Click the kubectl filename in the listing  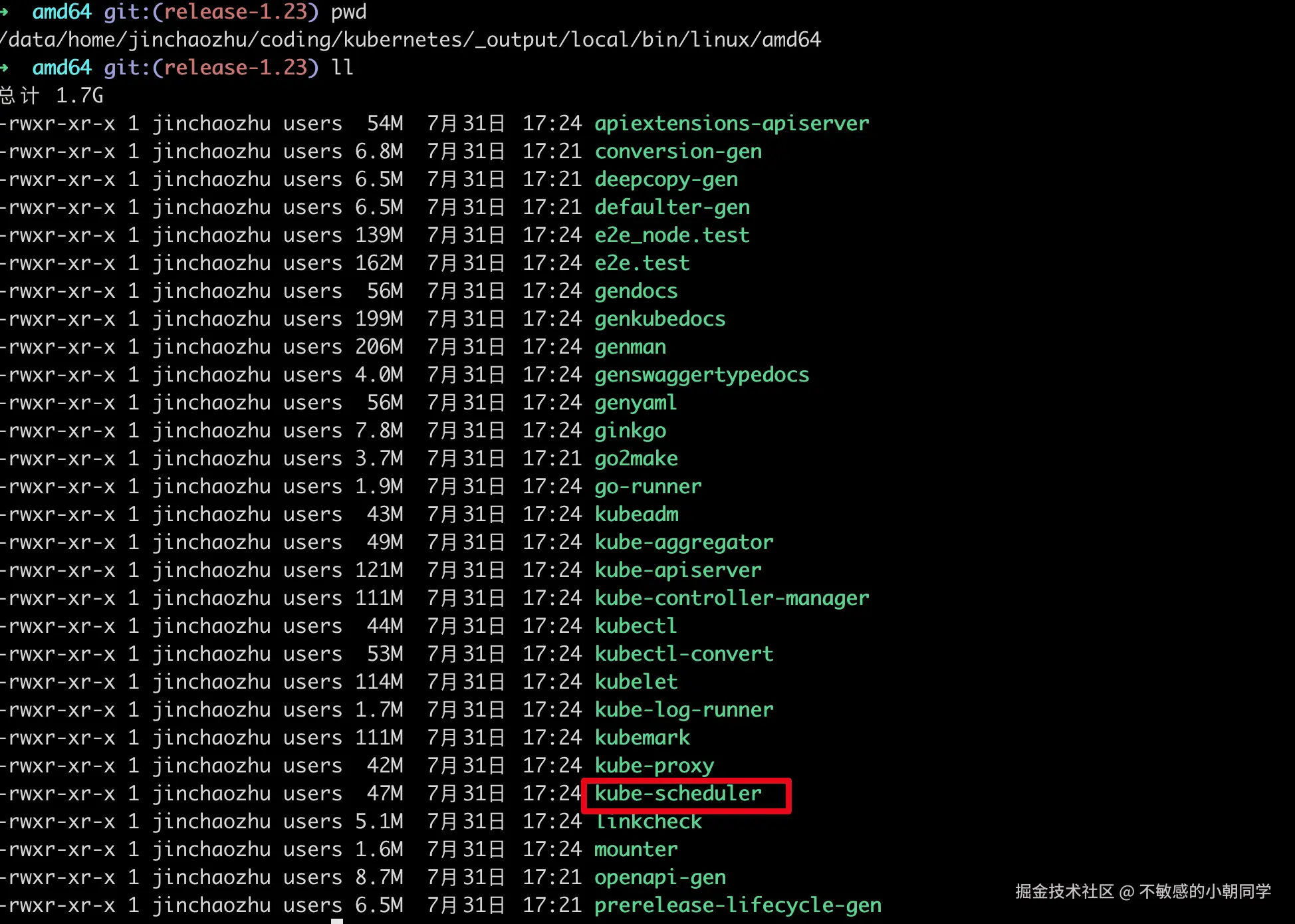tap(635, 626)
